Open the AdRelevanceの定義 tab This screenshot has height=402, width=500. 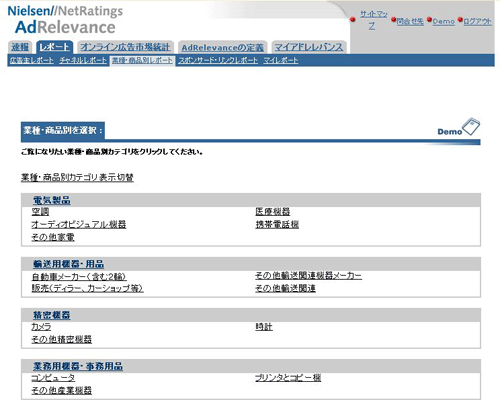coord(222,48)
